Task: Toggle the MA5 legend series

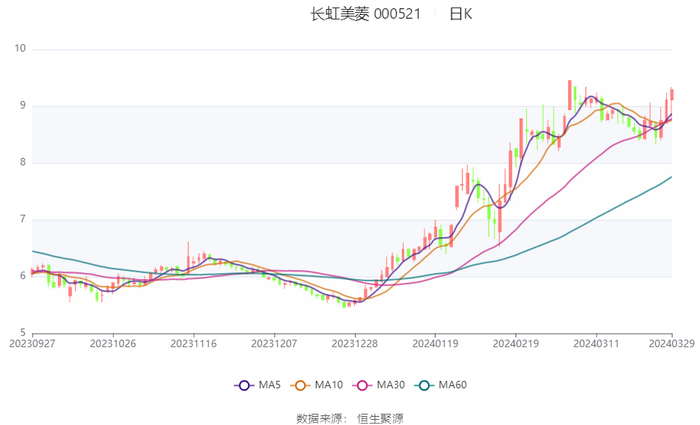Action: tap(257, 385)
